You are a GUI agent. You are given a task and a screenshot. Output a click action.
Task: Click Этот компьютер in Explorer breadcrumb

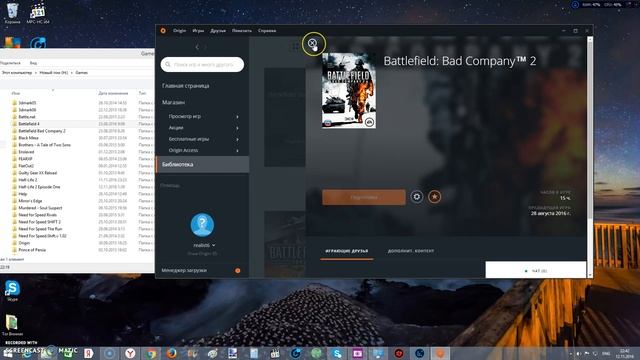point(17,73)
